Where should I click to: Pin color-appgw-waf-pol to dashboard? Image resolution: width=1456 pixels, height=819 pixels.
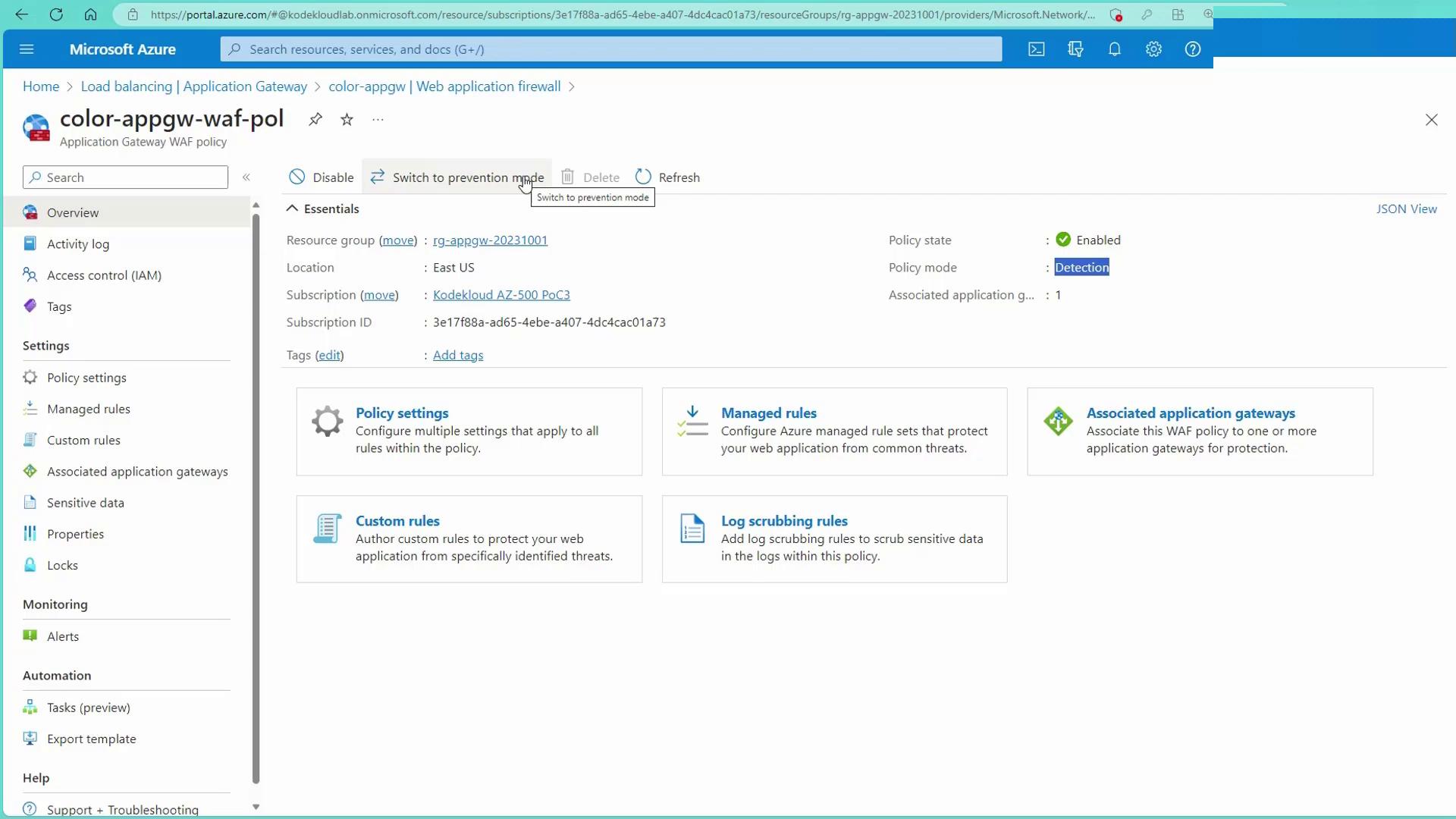click(x=315, y=119)
